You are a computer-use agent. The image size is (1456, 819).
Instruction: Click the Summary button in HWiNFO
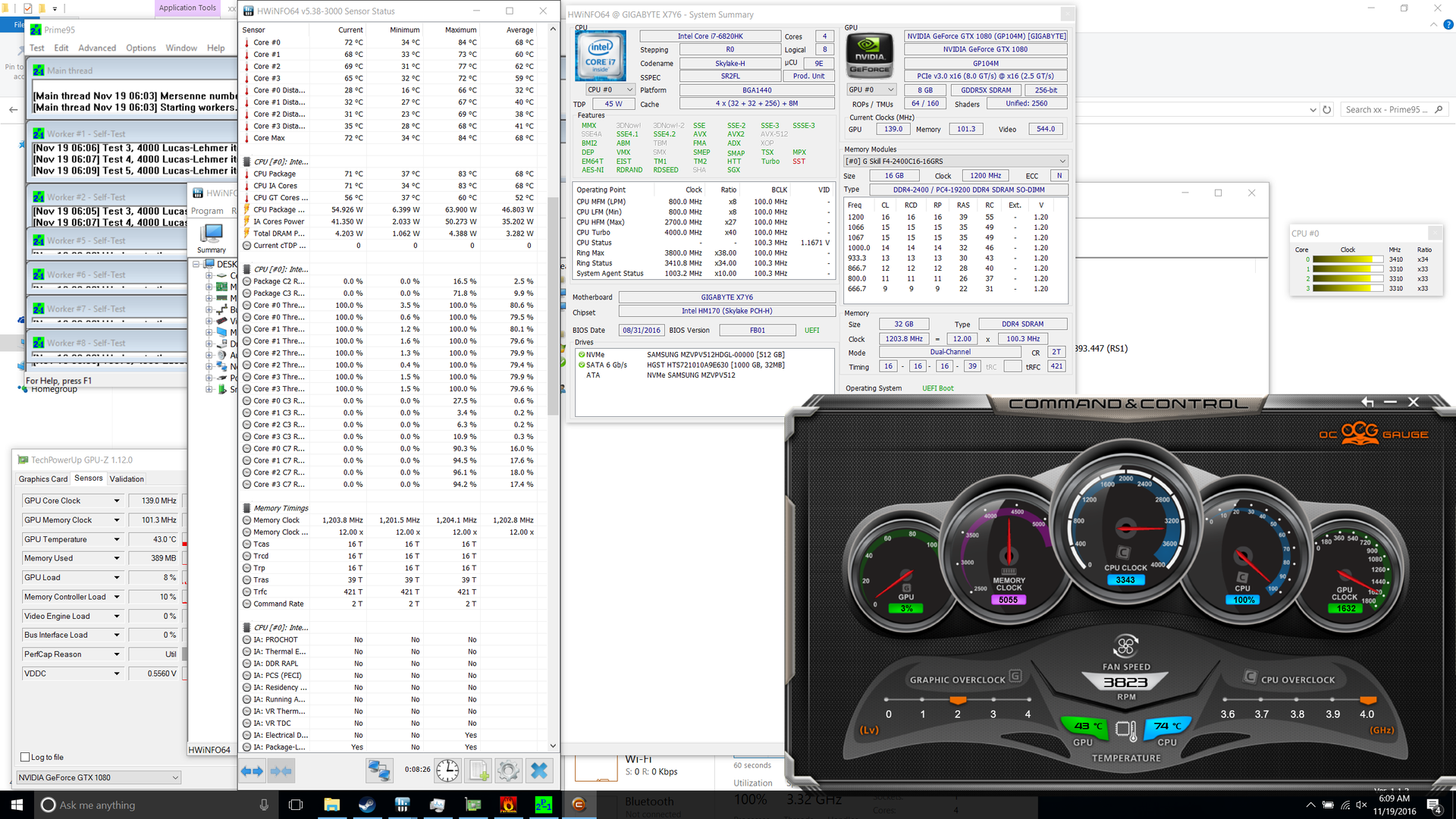211,238
